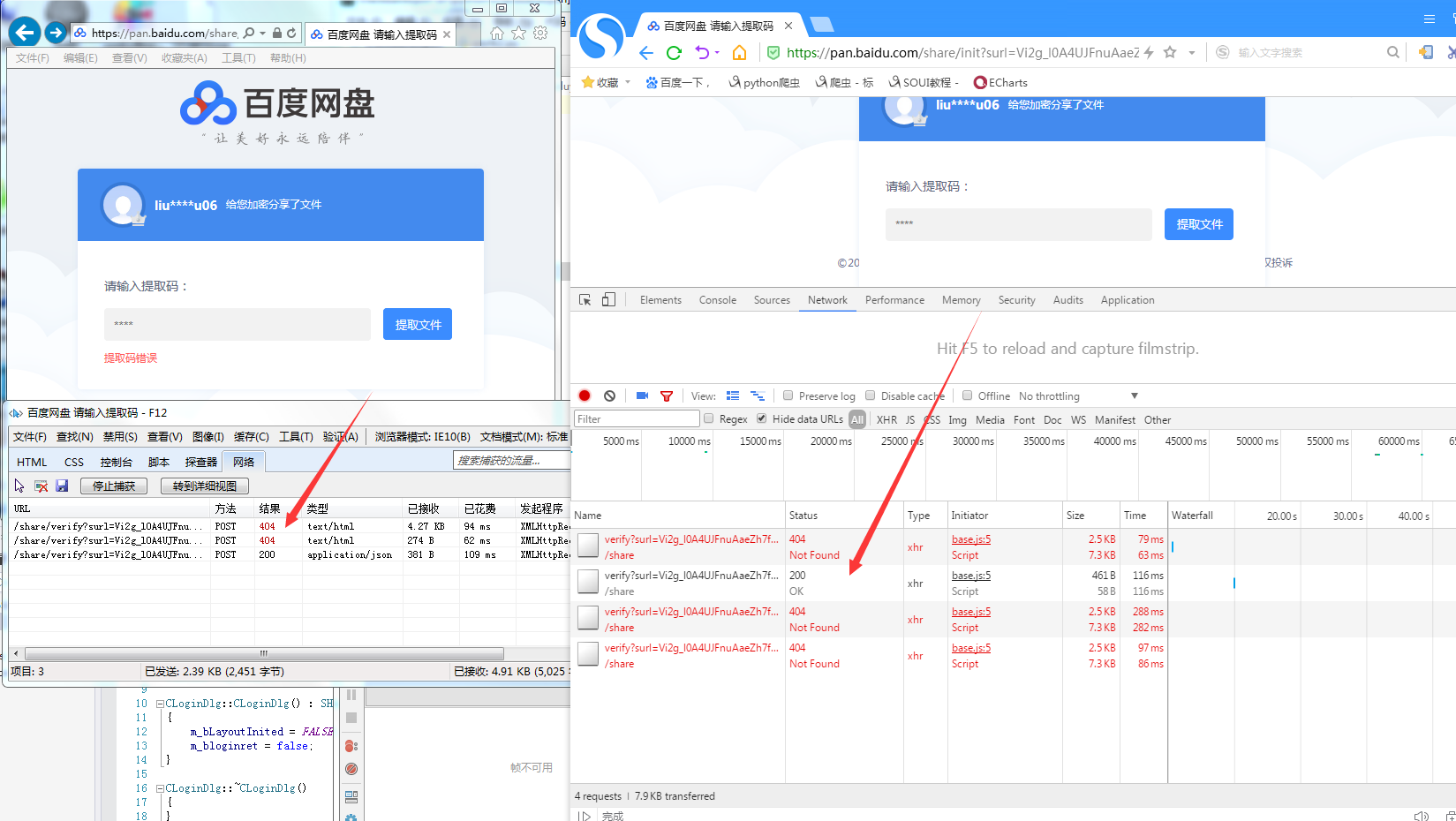Go to Sogou browser home page
The width and height of the screenshot is (1456, 821).
tap(739, 53)
